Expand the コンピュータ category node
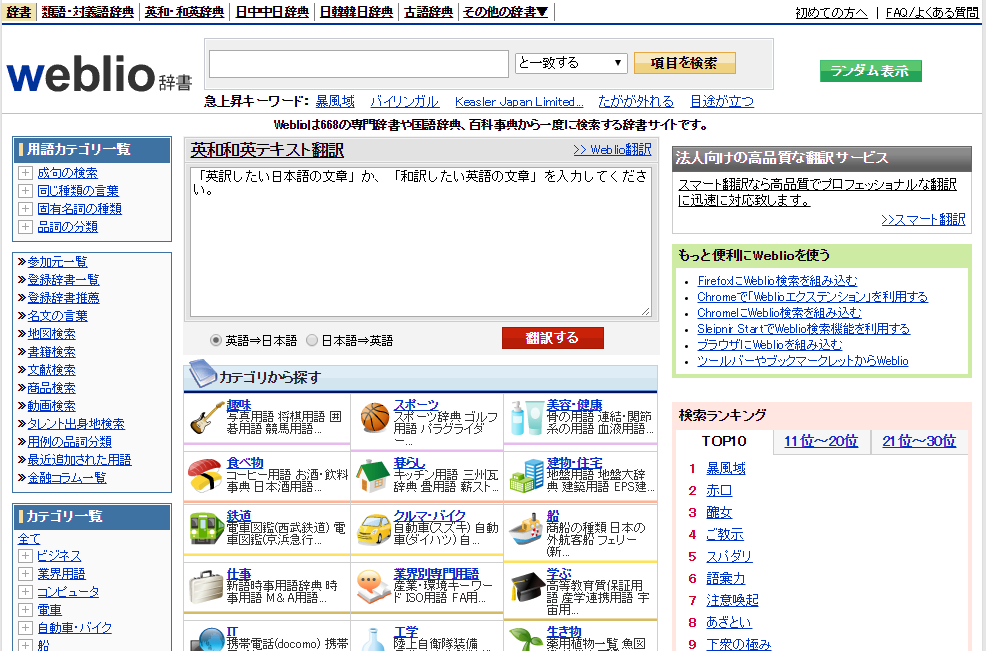Viewport: 986px width, 651px height. [x=25, y=592]
